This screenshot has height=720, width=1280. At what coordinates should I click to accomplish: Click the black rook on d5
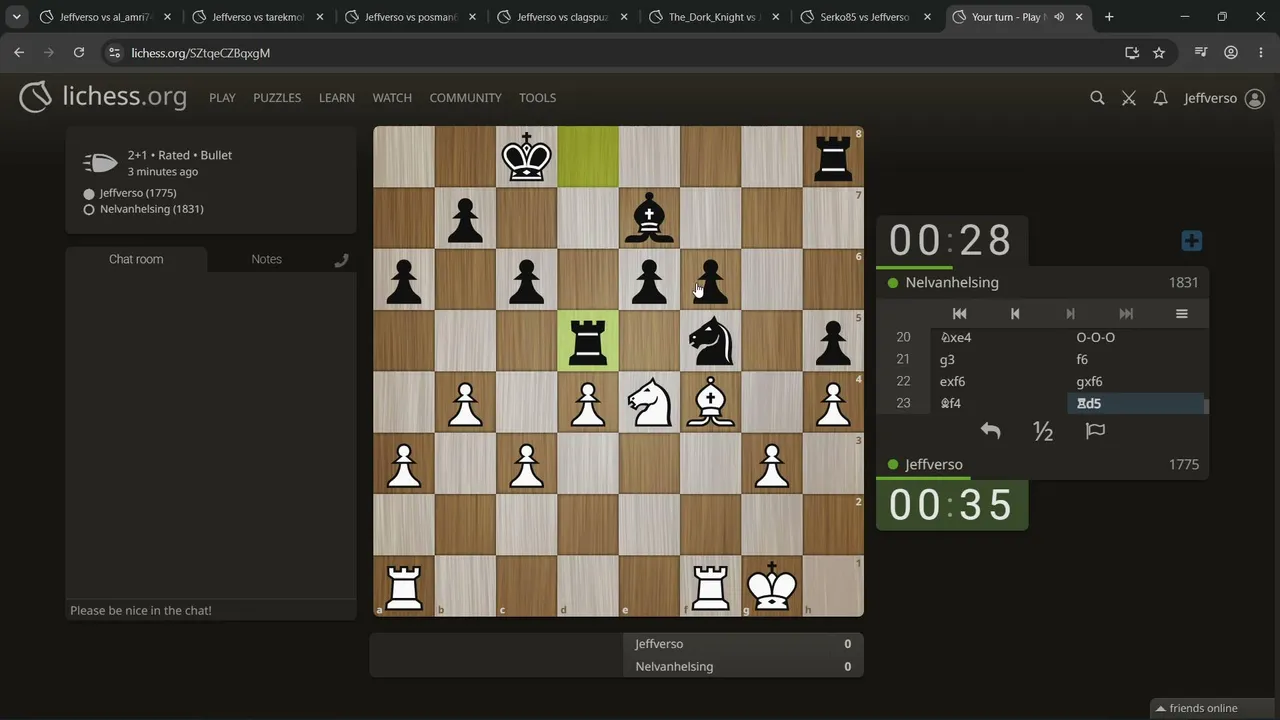point(588,341)
